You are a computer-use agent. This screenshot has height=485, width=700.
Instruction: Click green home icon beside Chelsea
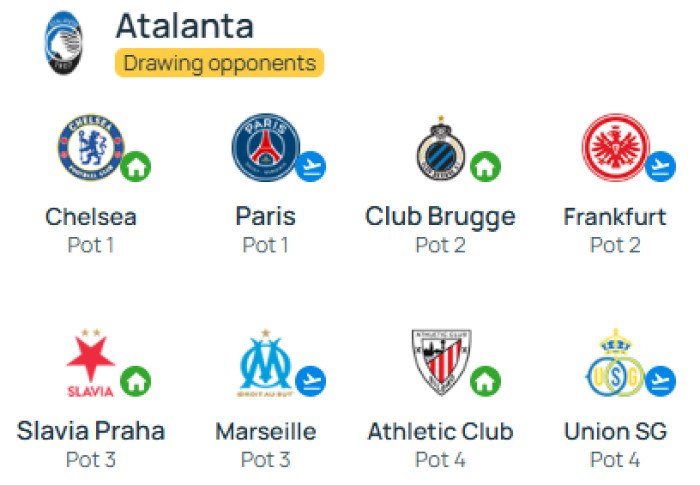point(136,167)
